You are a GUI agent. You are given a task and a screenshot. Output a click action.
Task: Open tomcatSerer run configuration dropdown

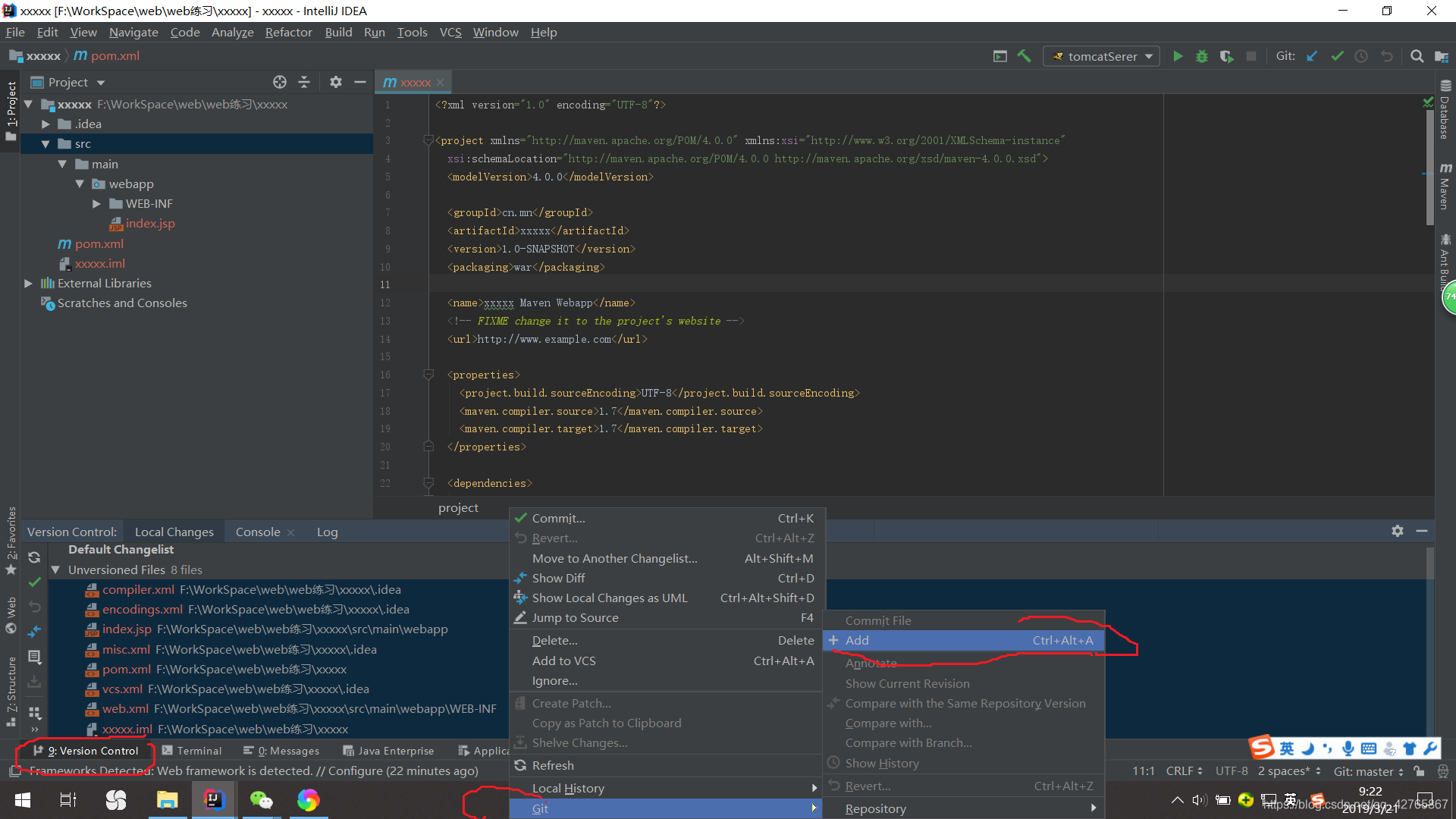coord(1102,56)
